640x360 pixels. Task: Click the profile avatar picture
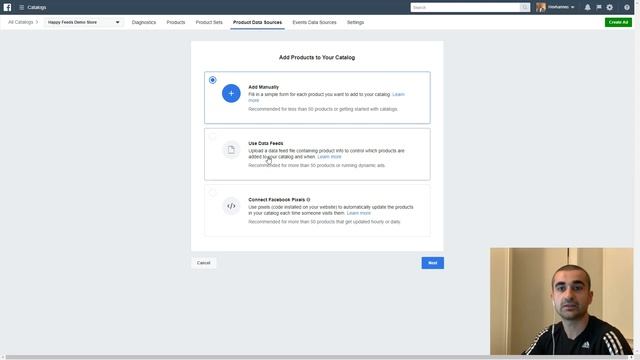(541, 7)
